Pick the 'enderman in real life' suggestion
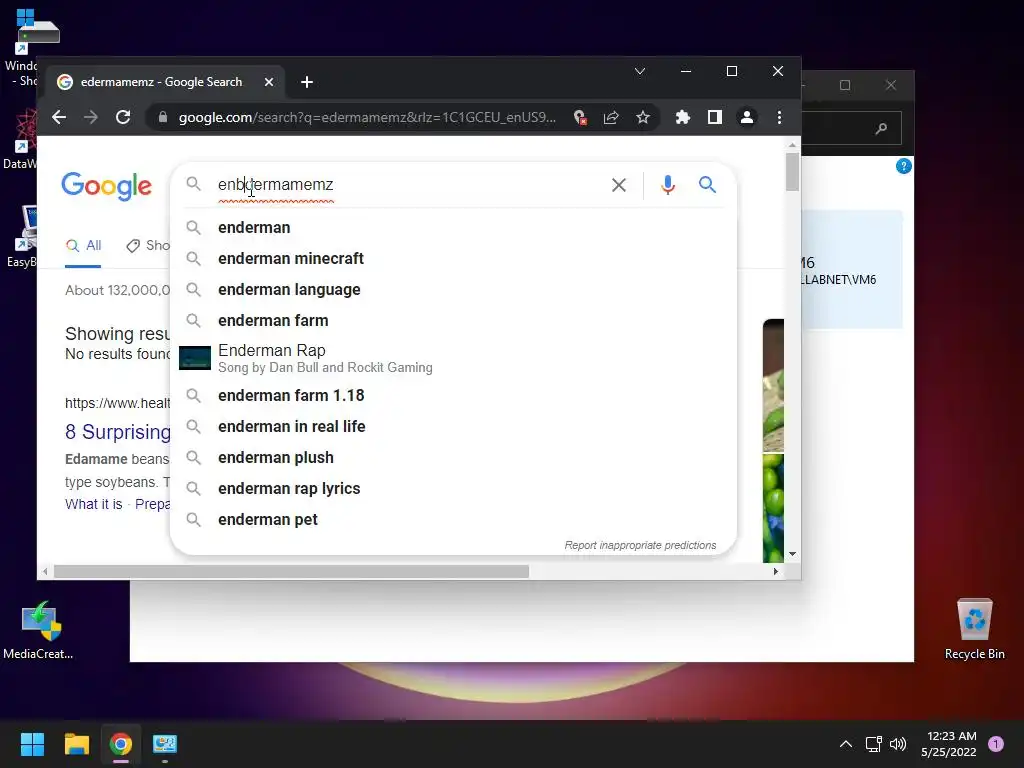This screenshot has height=768, width=1024. [x=453, y=426]
